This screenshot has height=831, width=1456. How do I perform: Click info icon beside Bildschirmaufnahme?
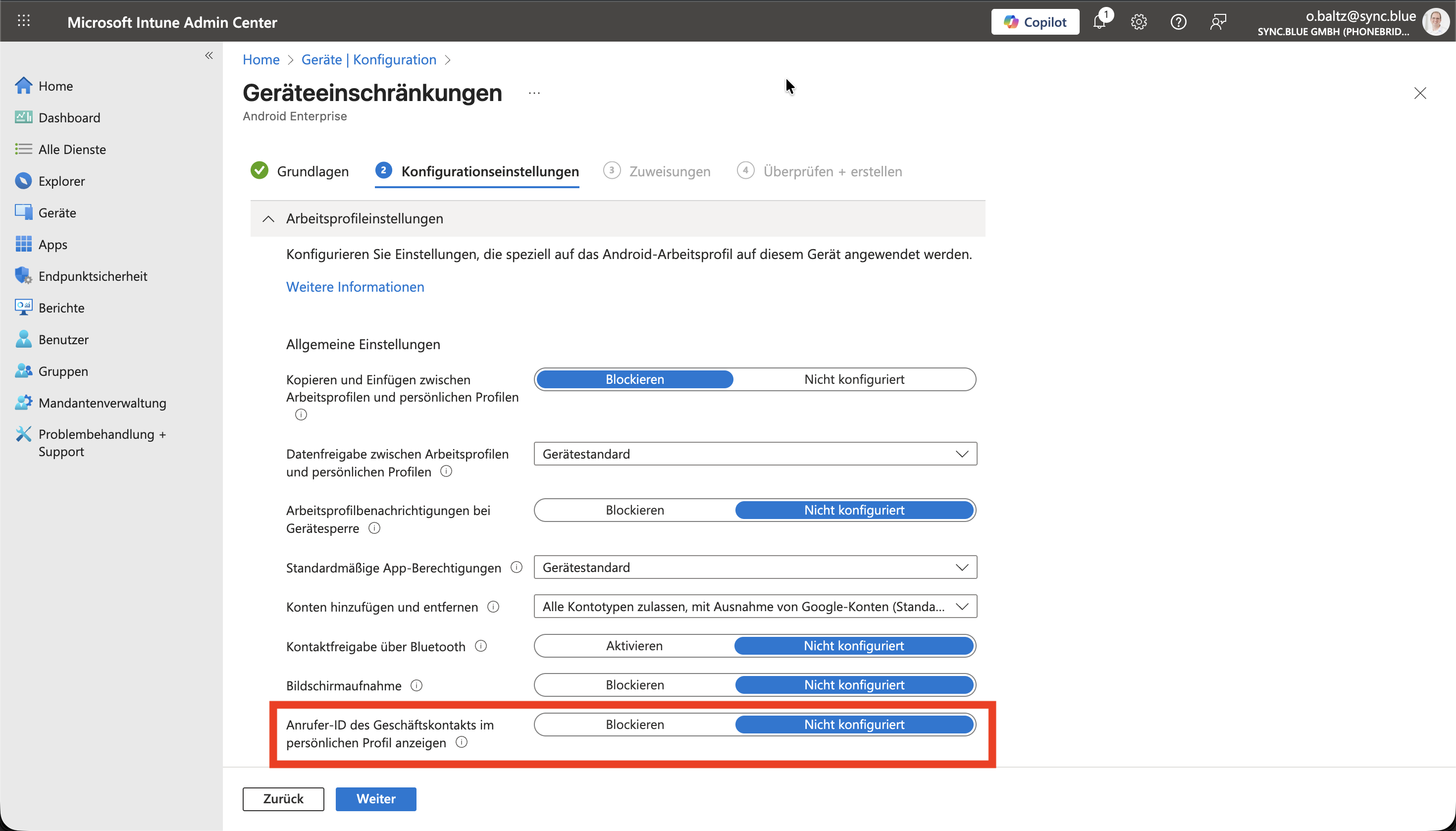click(416, 685)
